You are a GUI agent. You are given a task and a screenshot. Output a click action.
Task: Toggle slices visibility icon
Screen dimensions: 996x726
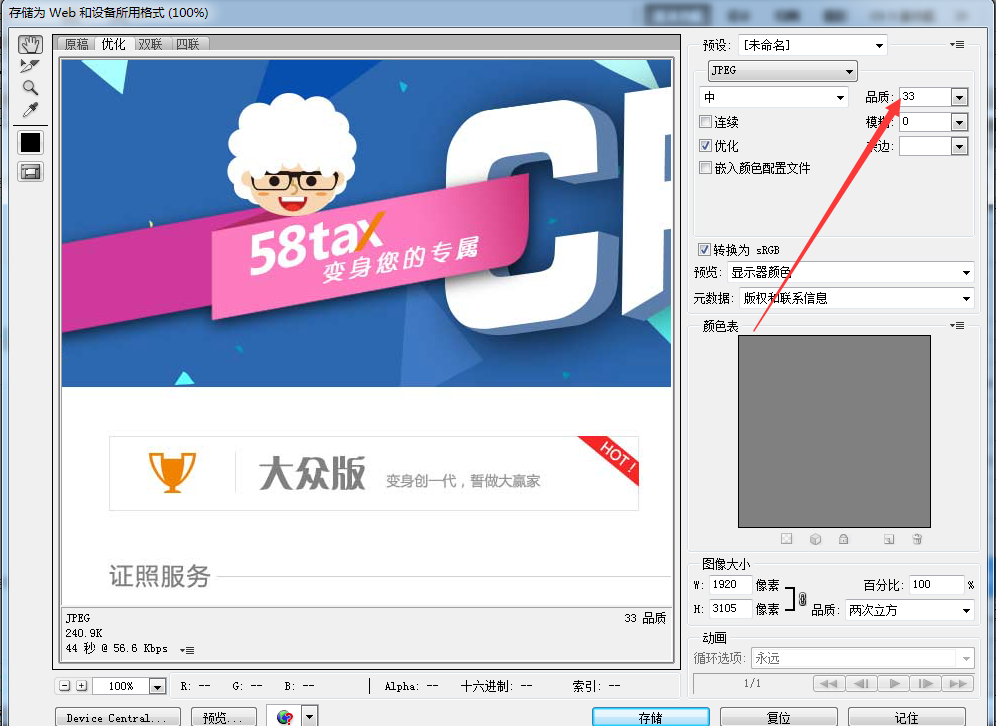coord(30,171)
